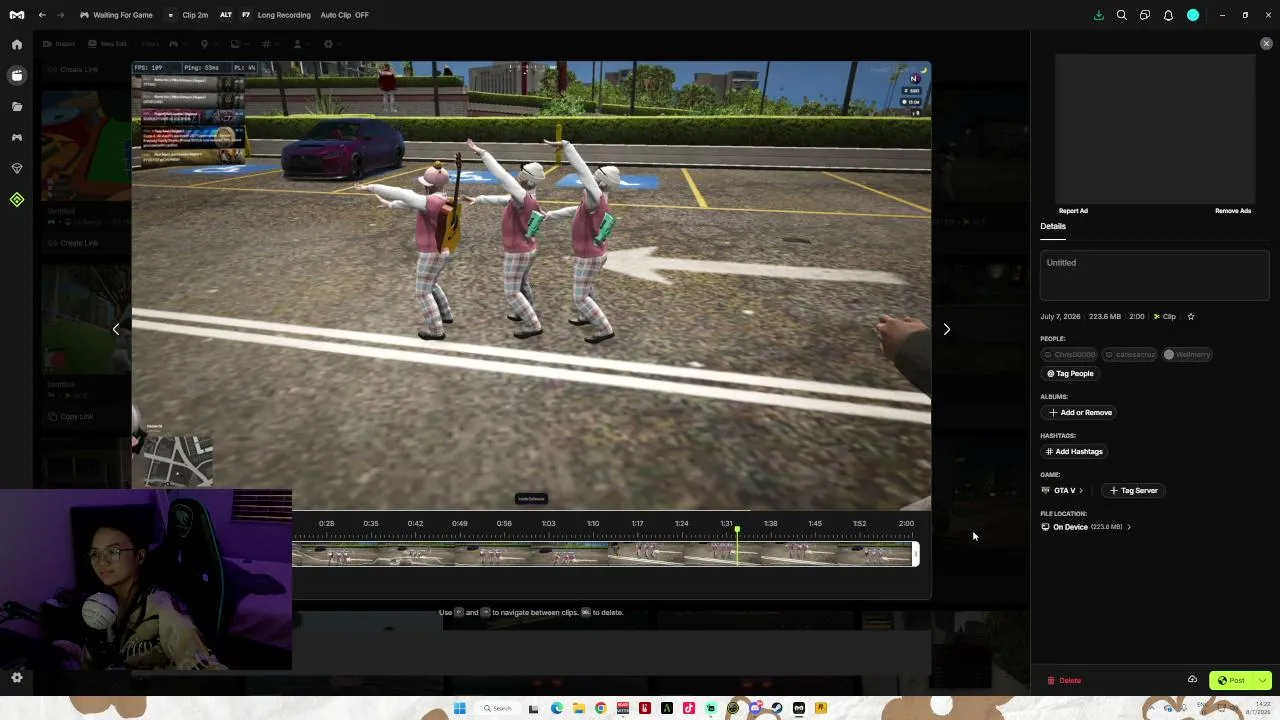This screenshot has width=1280, height=720.
Task: Click the Medal logo in the title bar
Action: (x=17, y=15)
